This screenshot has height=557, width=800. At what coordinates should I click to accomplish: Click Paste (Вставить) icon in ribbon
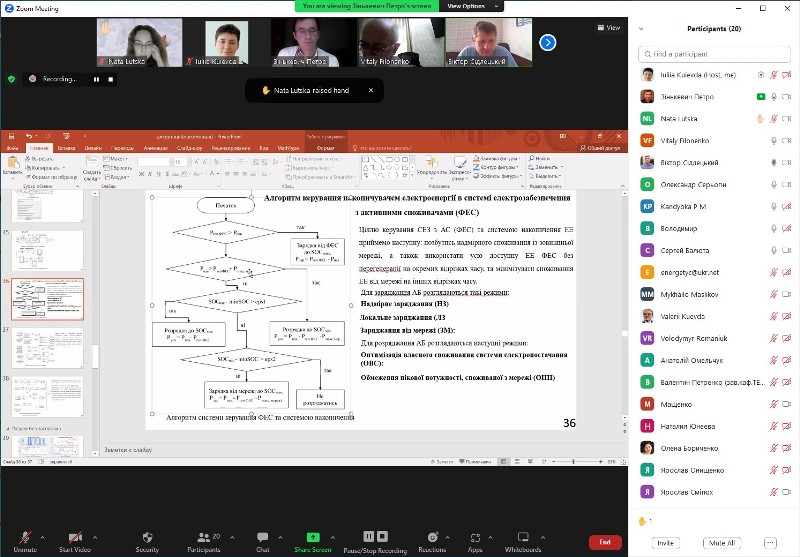pyautogui.click(x=12, y=166)
